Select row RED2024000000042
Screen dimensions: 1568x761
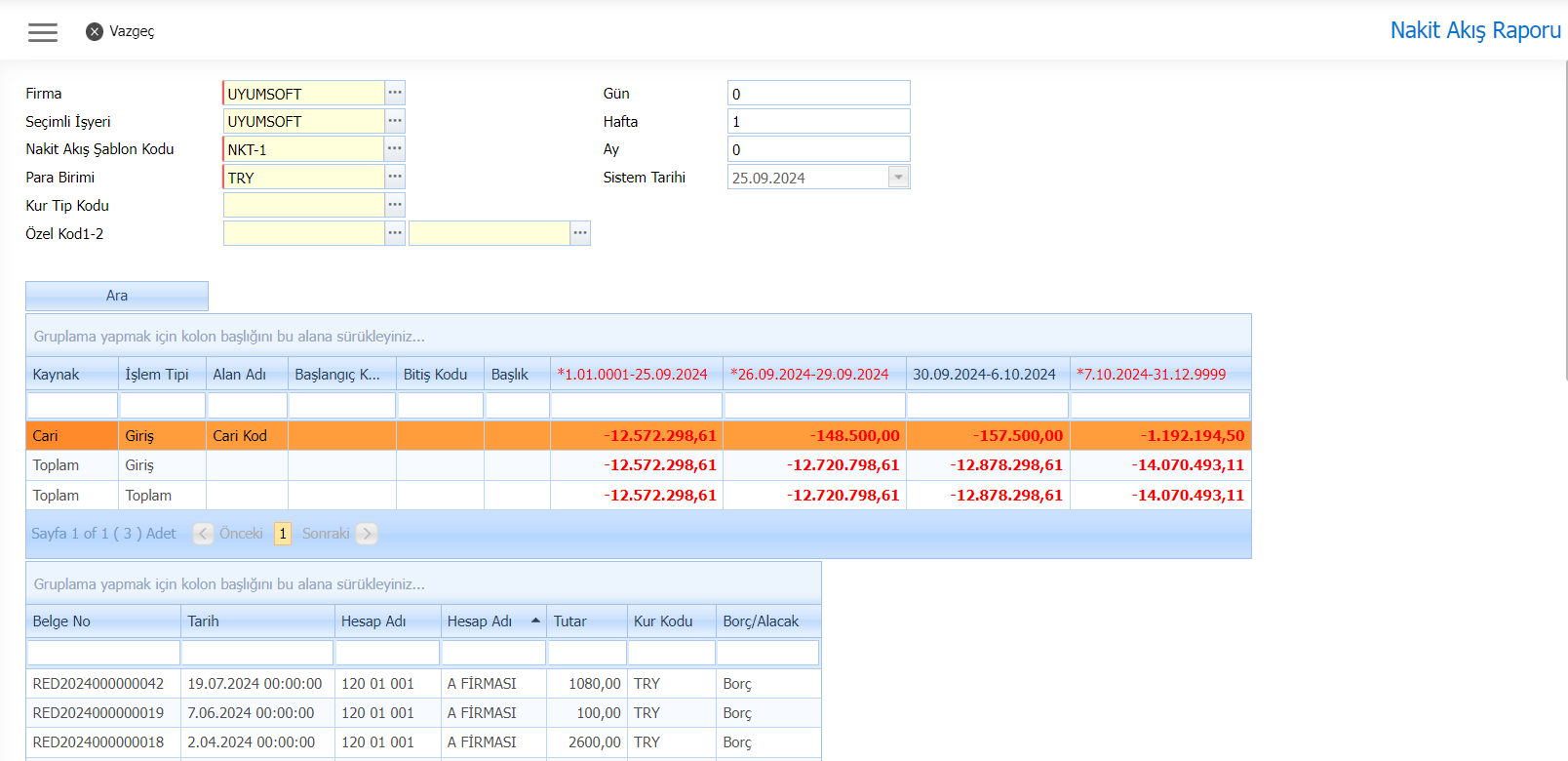pyautogui.click(x=423, y=684)
